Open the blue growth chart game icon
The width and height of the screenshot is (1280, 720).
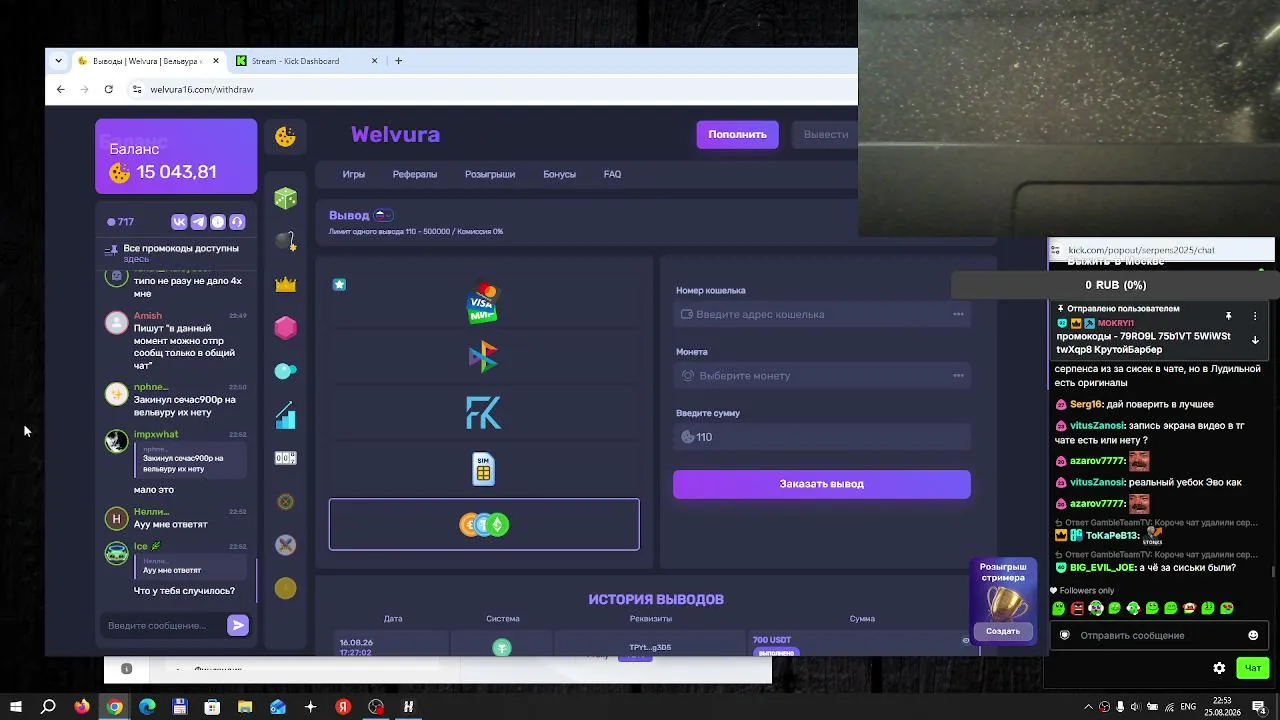[x=286, y=414]
